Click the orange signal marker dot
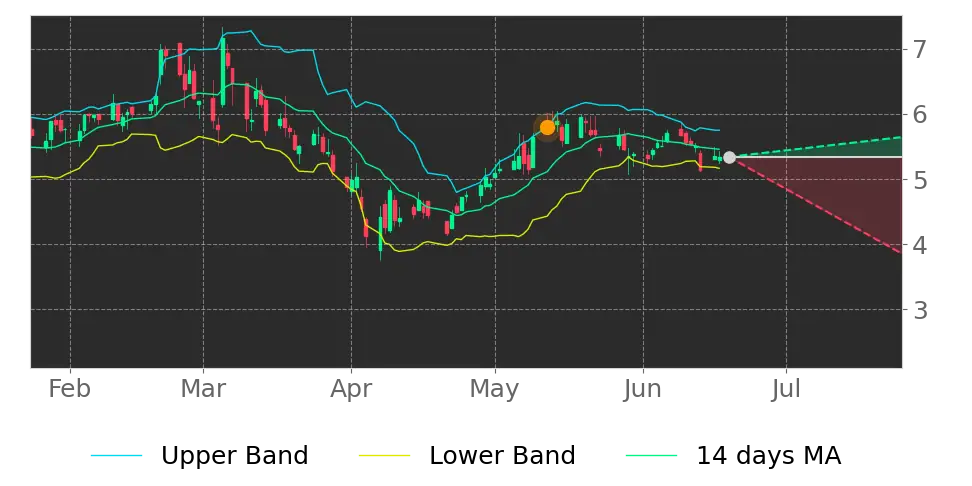The width and height of the screenshot is (972, 486). [547, 128]
